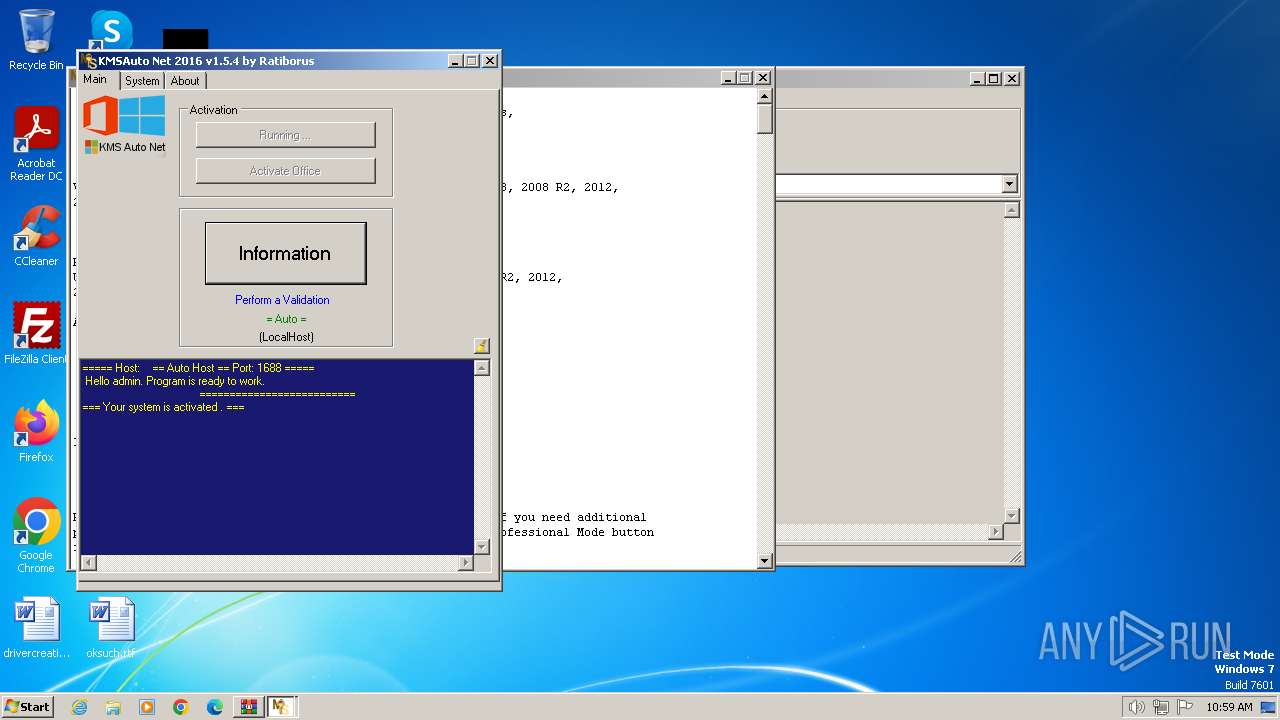The width and height of the screenshot is (1280, 720).
Task: Open the volume tray icon
Action: pyautogui.click(x=1136, y=707)
